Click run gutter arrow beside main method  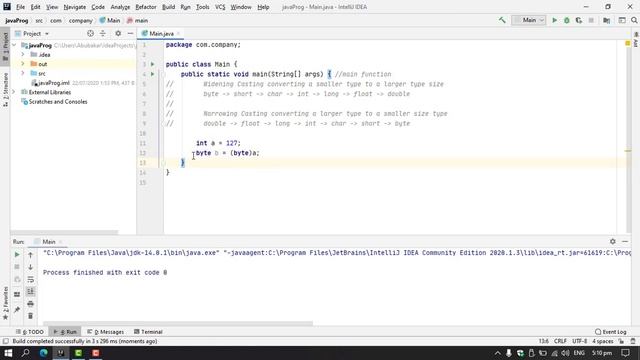pyautogui.click(x=153, y=74)
